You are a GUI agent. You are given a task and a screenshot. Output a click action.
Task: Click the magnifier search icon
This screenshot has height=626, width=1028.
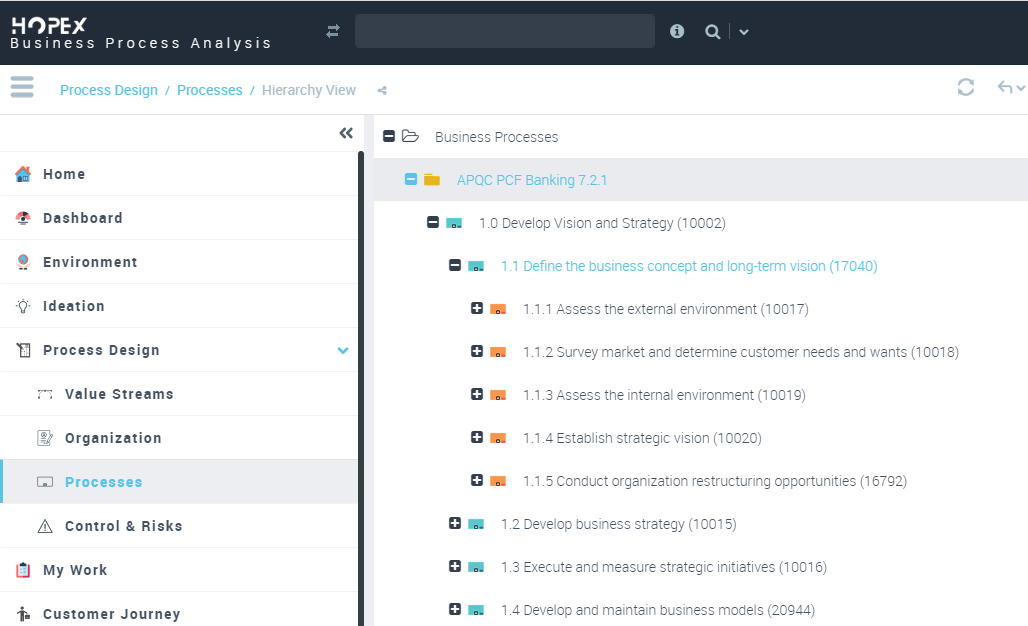[x=712, y=32]
